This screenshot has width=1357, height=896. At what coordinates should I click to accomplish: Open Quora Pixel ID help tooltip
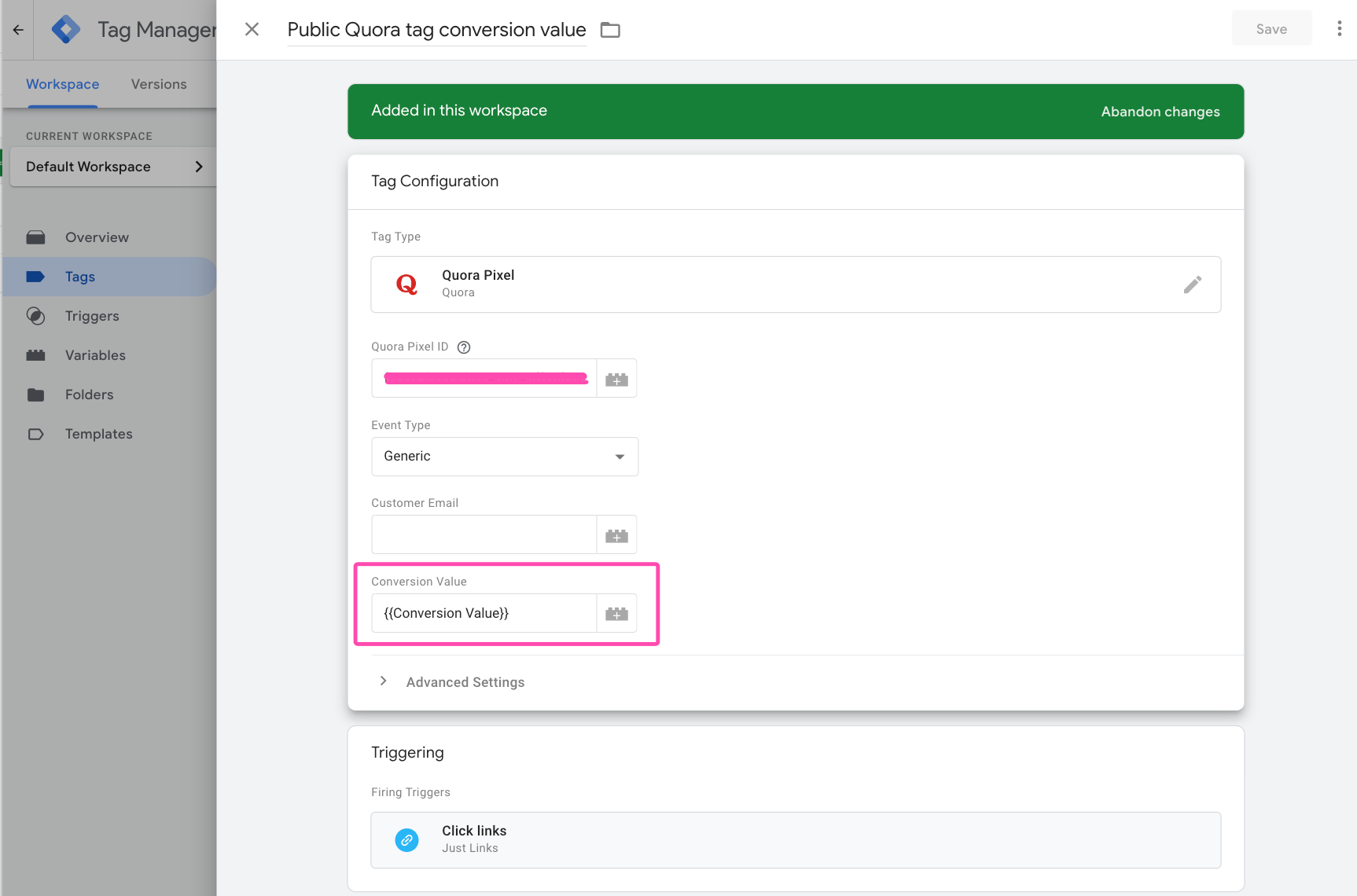464,347
